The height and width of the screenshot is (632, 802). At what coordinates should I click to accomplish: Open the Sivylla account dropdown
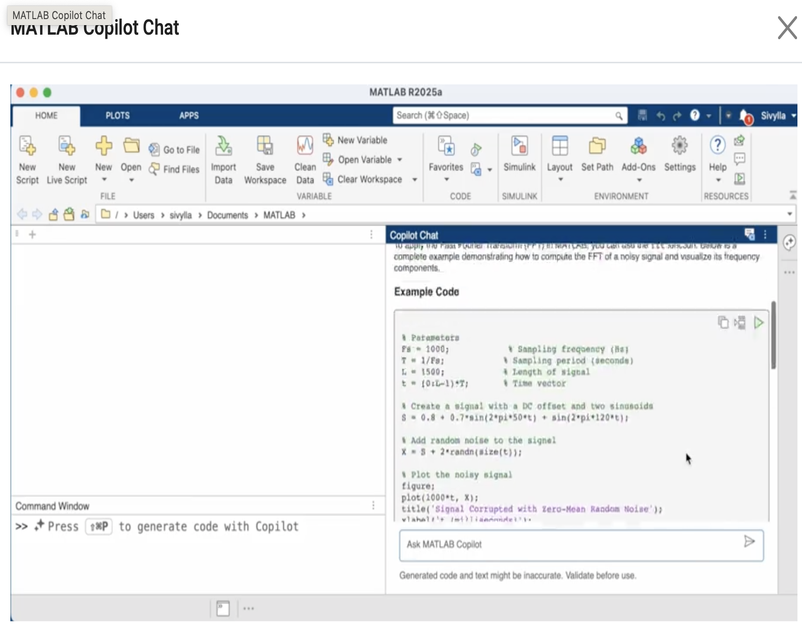coord(778,116)
